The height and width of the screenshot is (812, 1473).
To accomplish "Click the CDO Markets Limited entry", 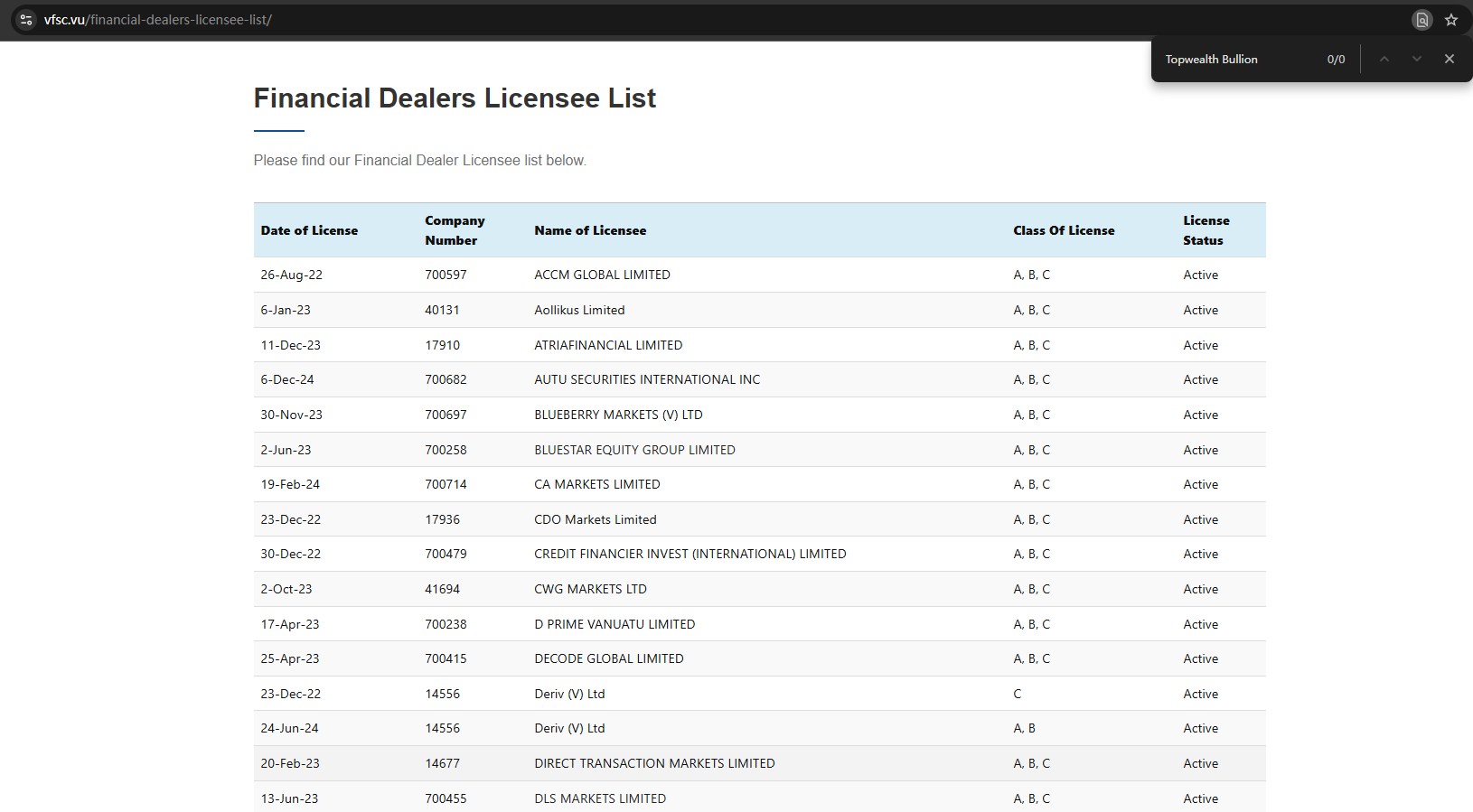I will click(595, 519).
